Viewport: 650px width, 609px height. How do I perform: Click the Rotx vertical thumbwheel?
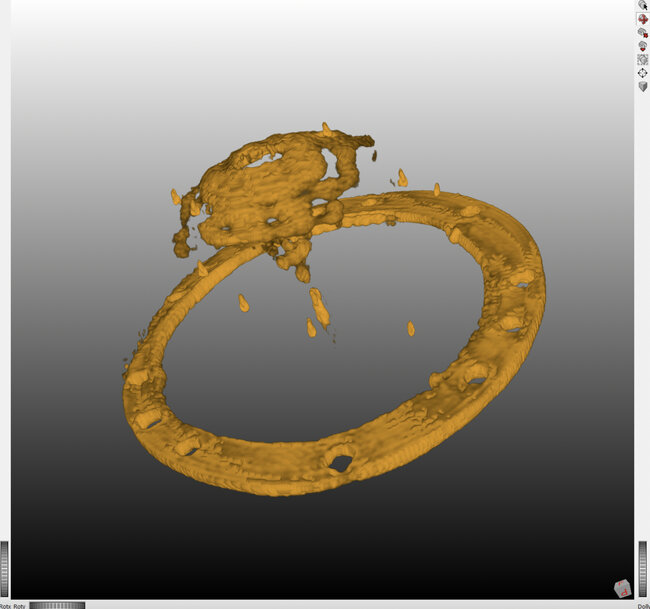(x=5, y=568)
